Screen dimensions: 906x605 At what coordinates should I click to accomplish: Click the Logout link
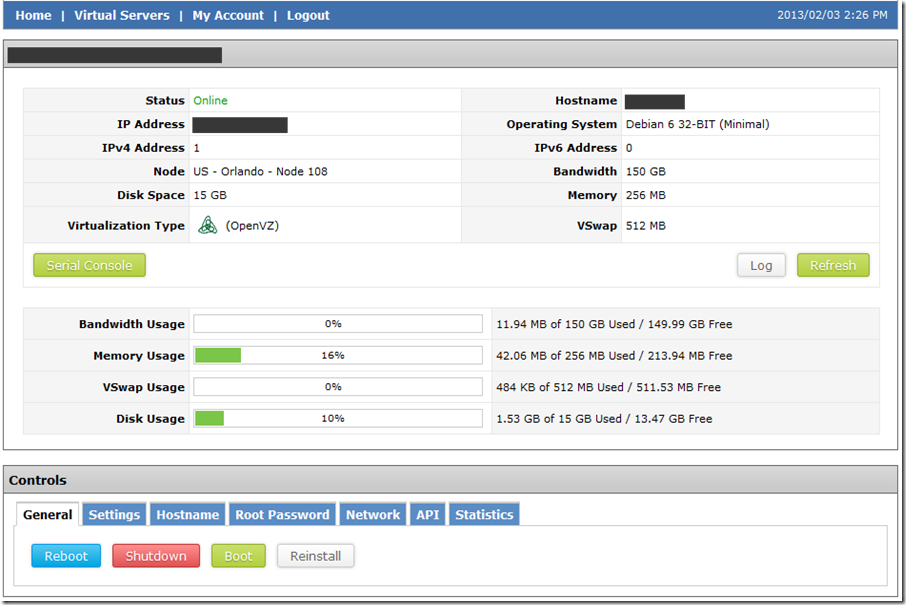click(x=308, y=16)
